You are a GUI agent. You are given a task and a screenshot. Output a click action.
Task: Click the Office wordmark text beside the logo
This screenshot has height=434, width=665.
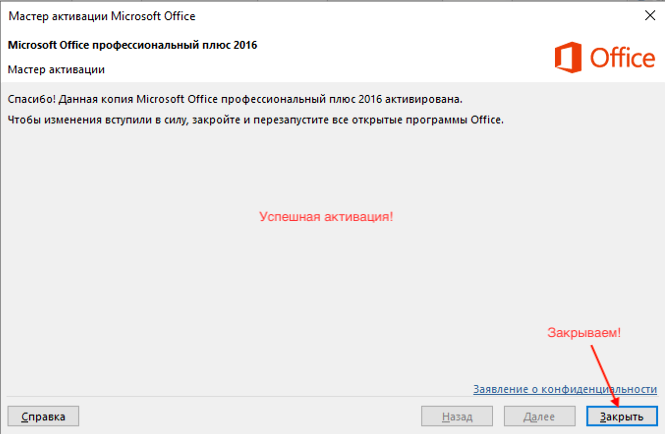(x=623, y=58)
